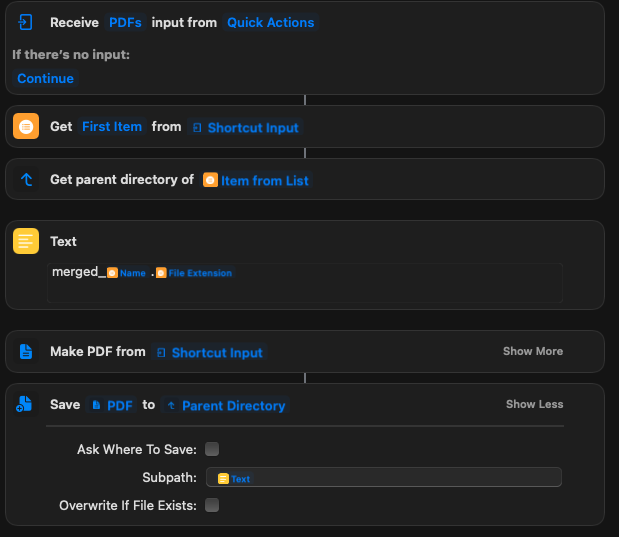Click the yellow Text action icon
Screen dimensions: 619x537
click(x=26, y=241)
